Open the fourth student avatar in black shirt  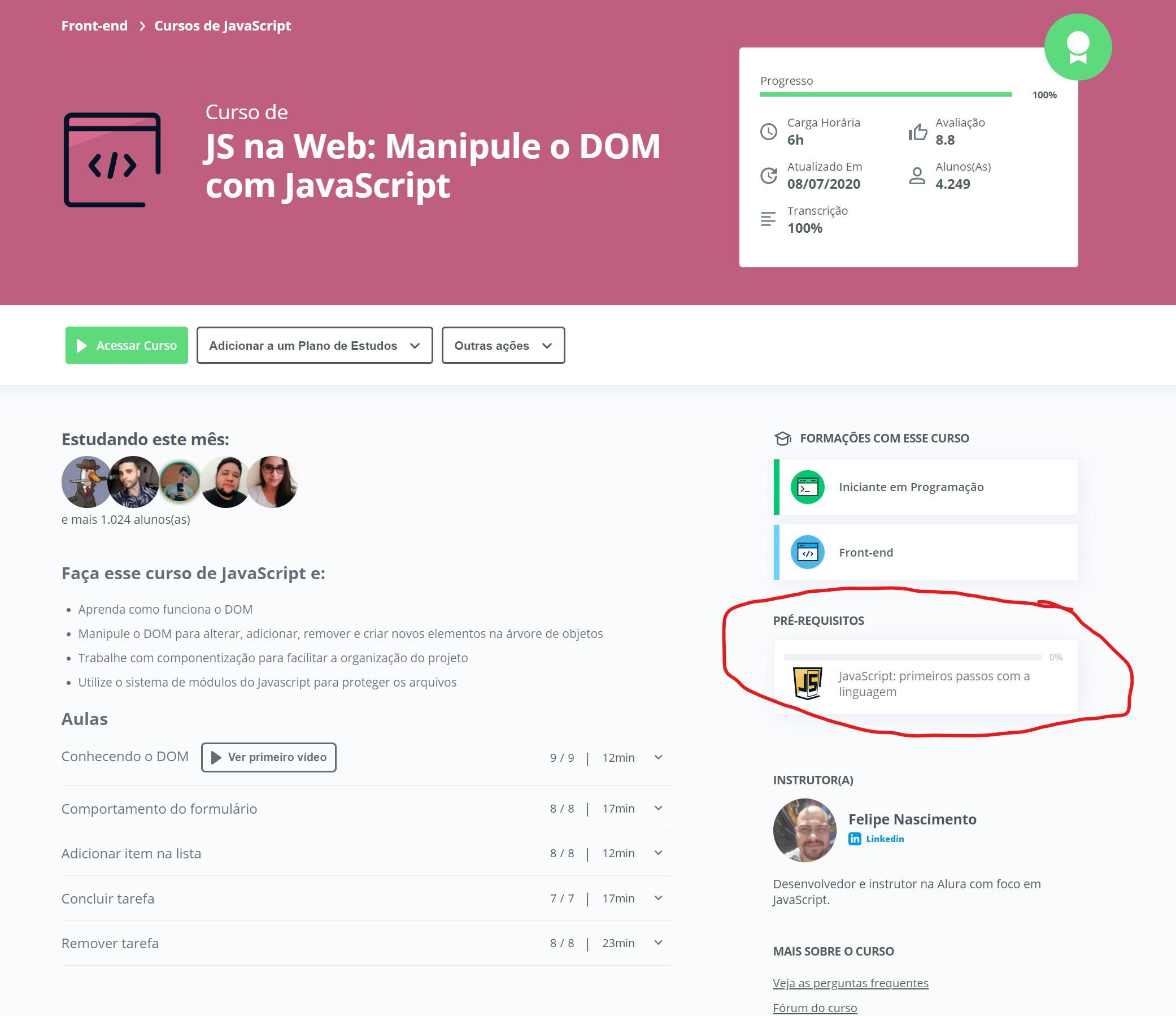point(225,482)
